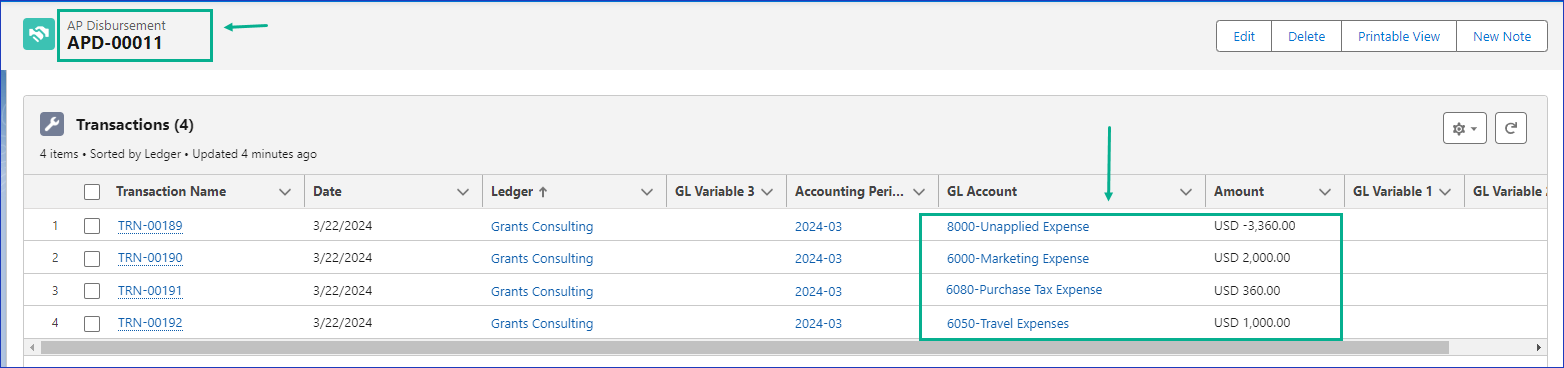Open Transaction Name column dropdown

pyautogui.click(x=285, y=191)
